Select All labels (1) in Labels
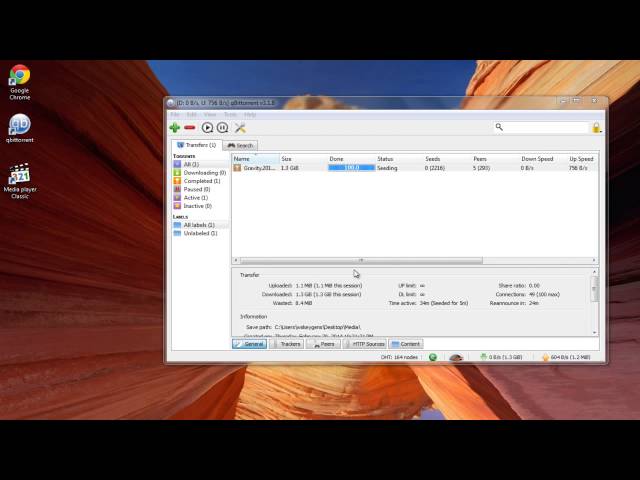 coord(200,225)
